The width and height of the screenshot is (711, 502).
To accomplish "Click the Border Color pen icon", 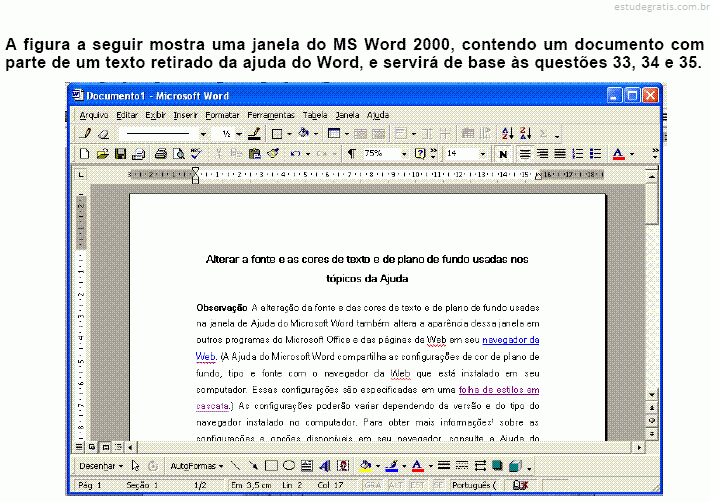I will (x=255, y=134).
